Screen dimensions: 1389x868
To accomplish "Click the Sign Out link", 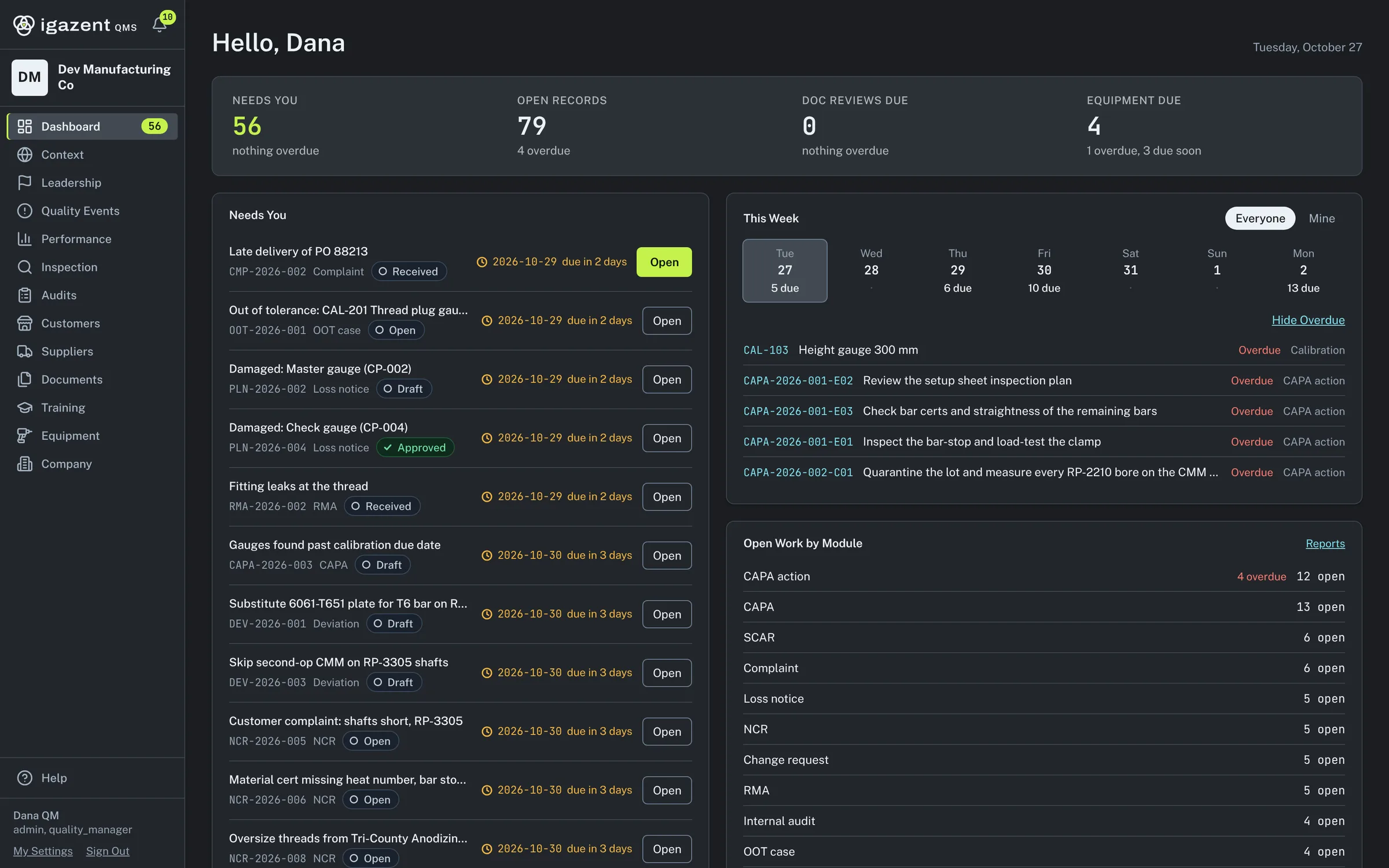I will tap(108, 851).
